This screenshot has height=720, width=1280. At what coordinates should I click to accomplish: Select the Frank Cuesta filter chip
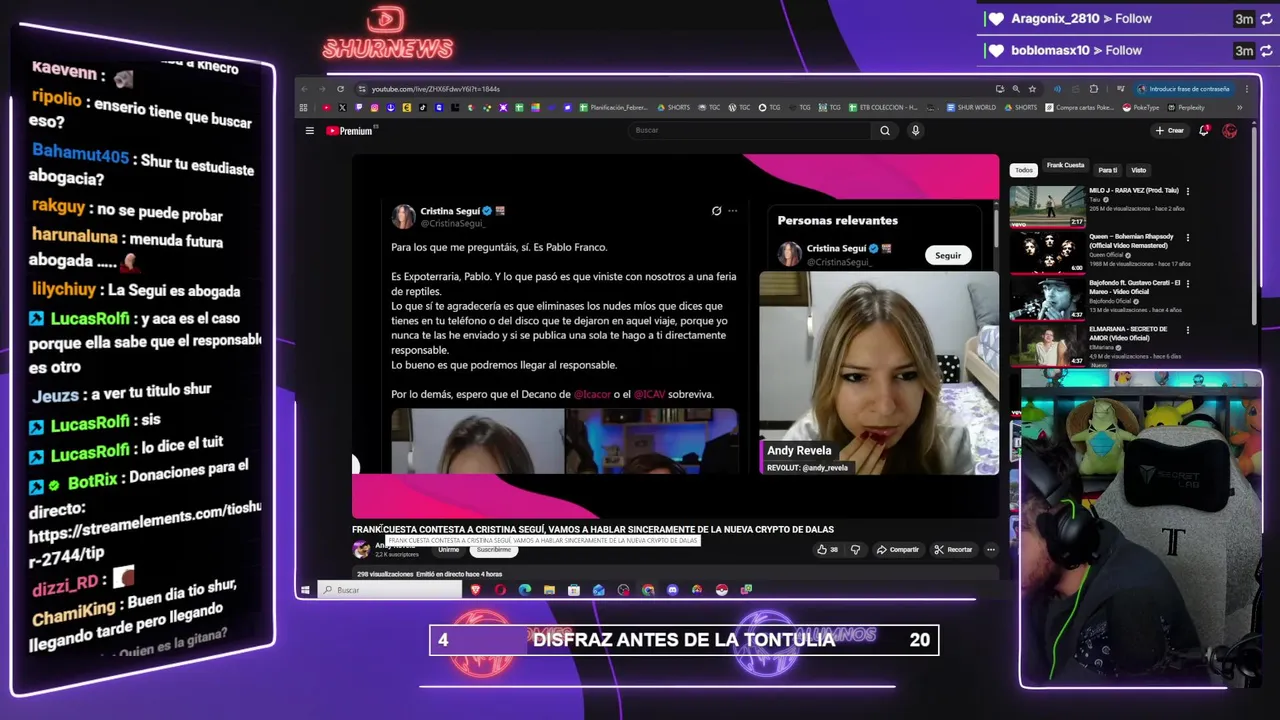[x=1065, y=166]
